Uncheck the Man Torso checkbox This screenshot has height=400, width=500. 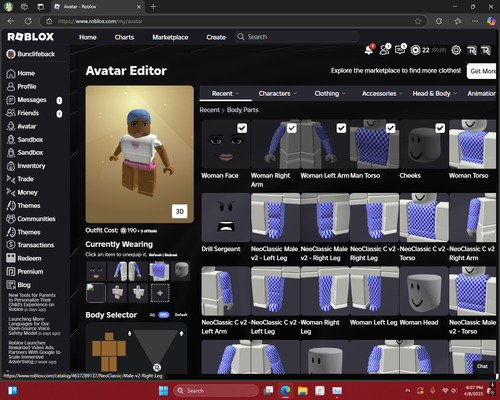[391, 128]
